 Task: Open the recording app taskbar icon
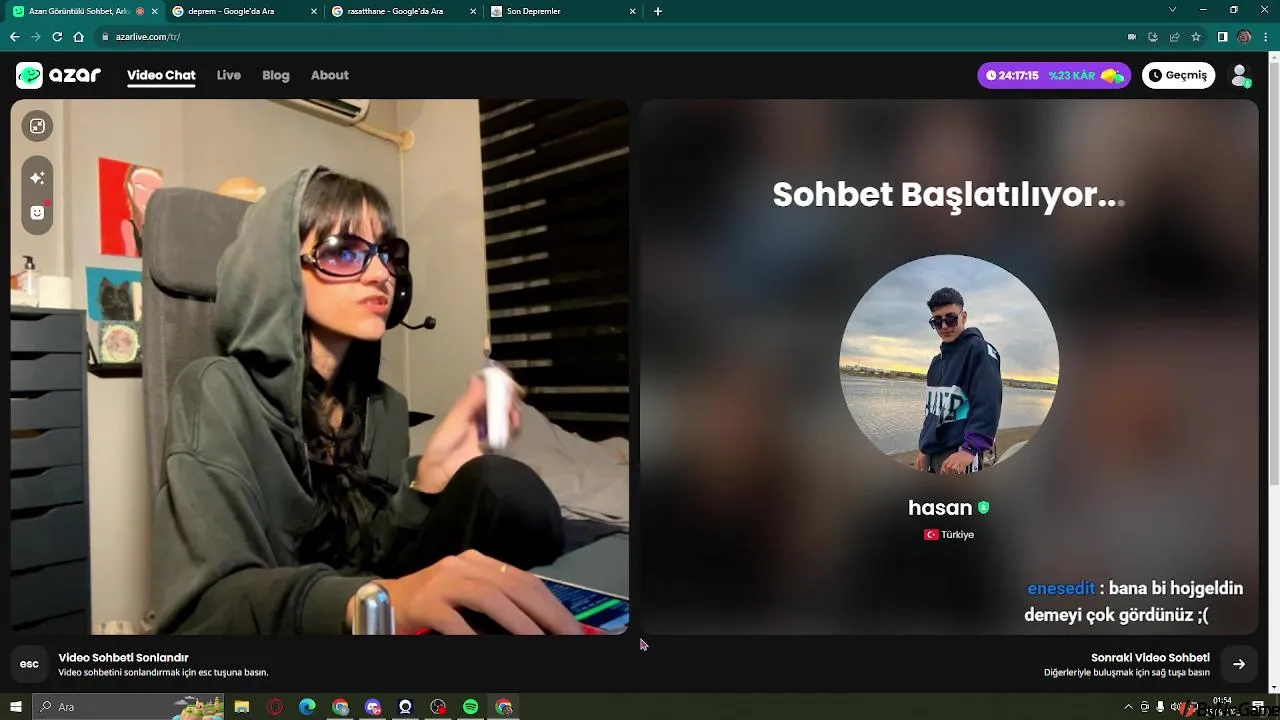click(x=438, y=707)
